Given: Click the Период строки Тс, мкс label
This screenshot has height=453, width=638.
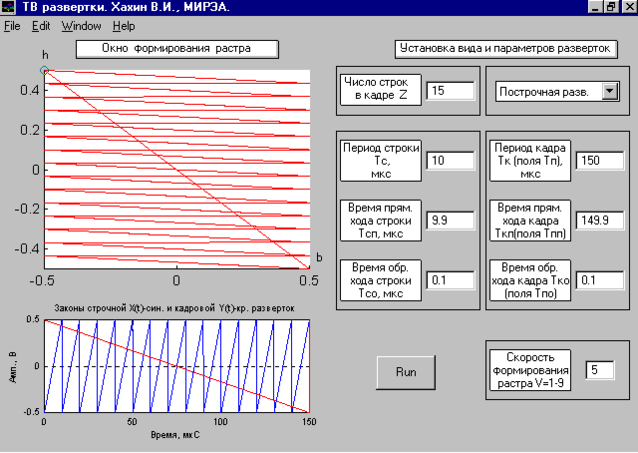Looking at the screenshot, I should 380,160.
